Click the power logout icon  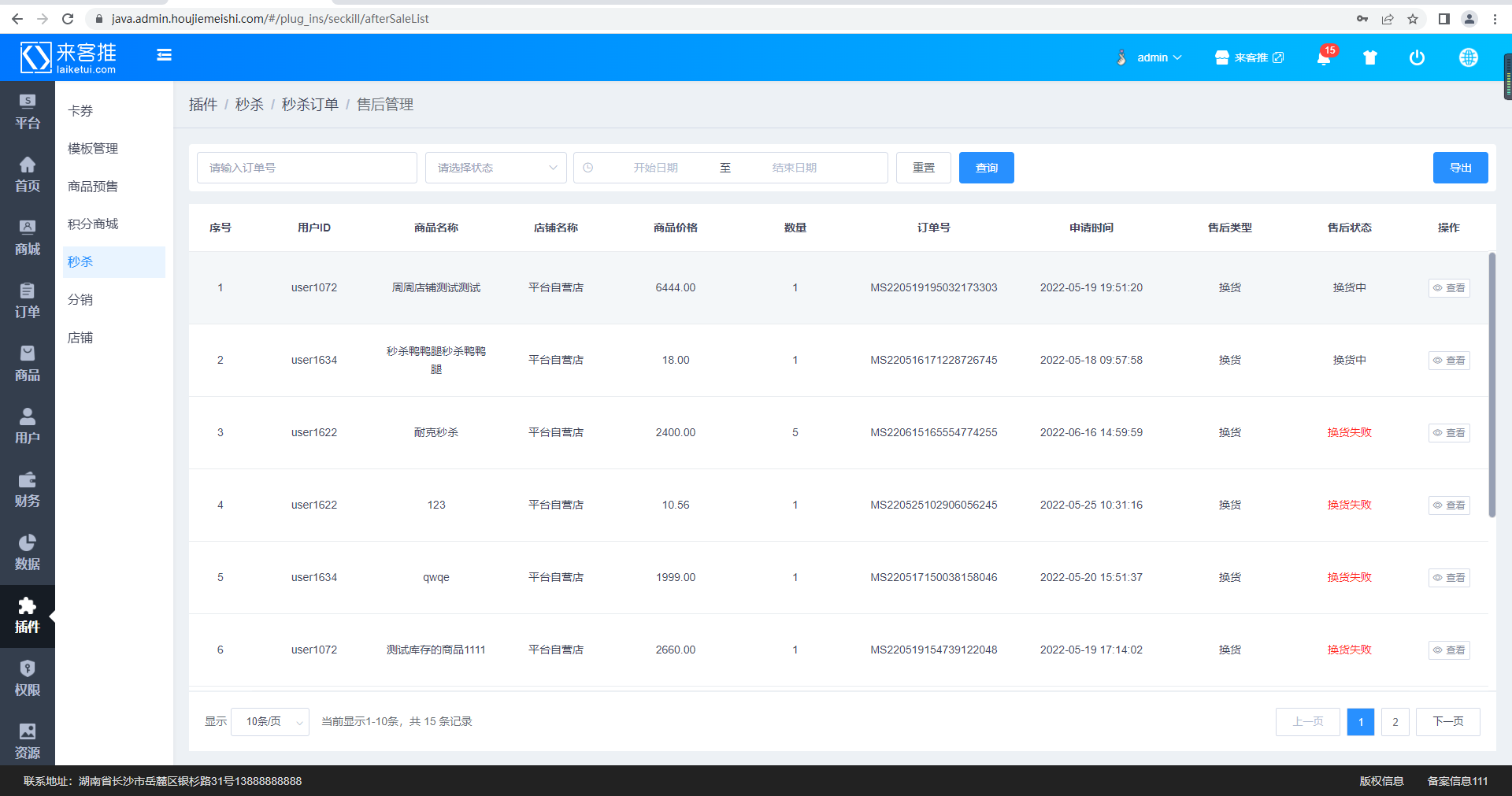pos(1417,57)
